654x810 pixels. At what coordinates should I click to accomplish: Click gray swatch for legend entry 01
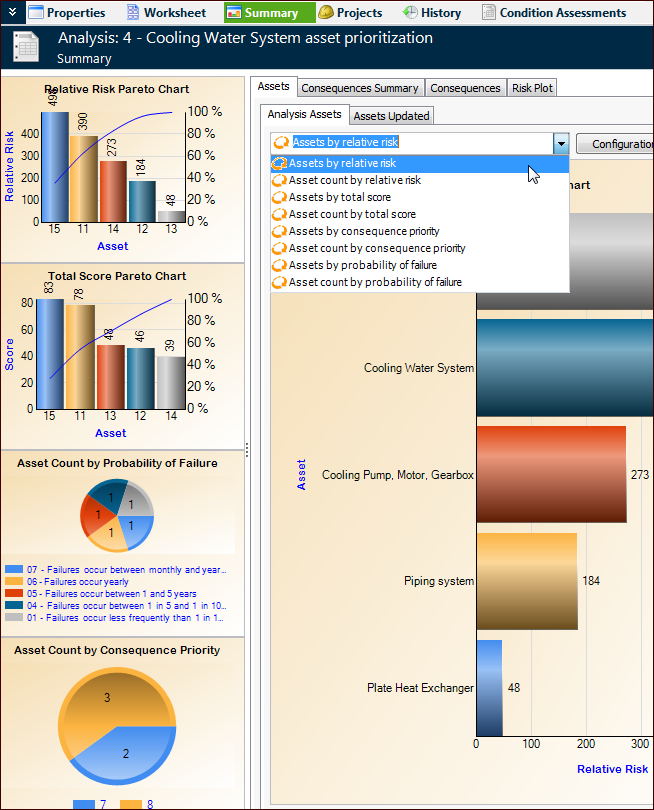[x=14, y=617]
